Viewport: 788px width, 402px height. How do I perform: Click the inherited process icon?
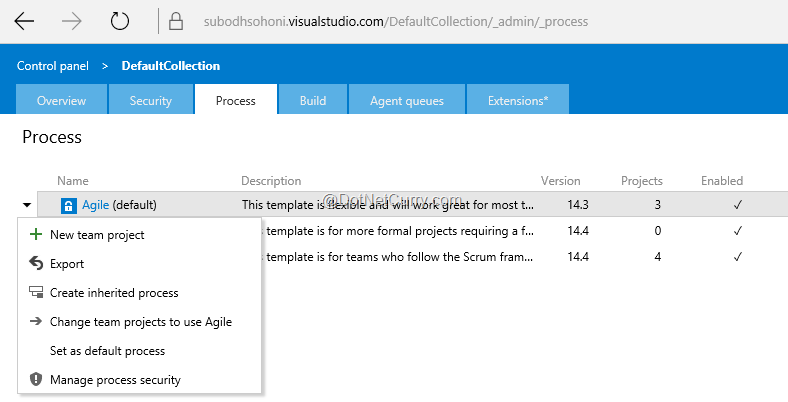coord(36,292)
